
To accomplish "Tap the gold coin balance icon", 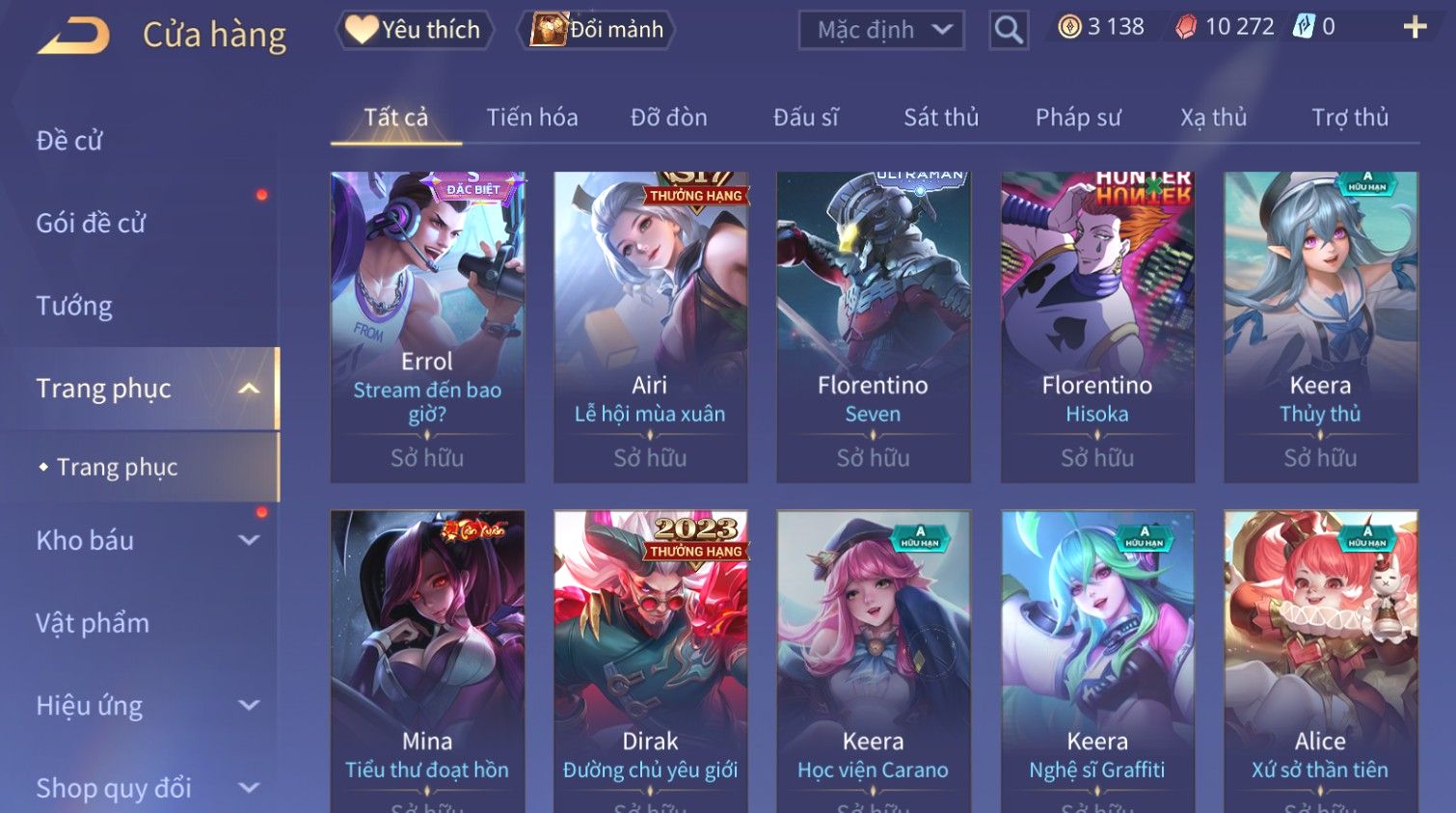I will (1069, 27).
